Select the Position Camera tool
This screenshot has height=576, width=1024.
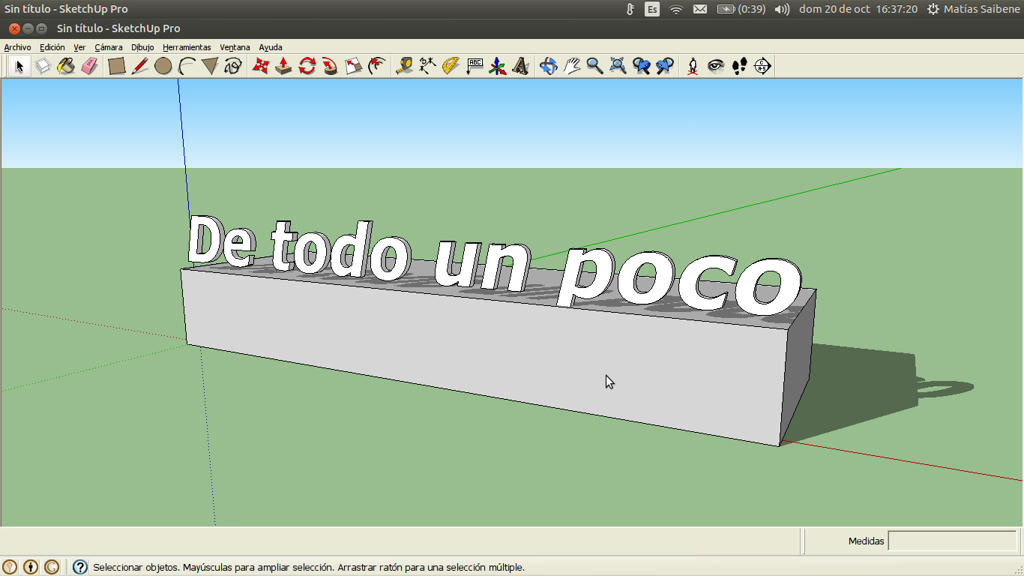pyautogui.click(x=692, y=66)
